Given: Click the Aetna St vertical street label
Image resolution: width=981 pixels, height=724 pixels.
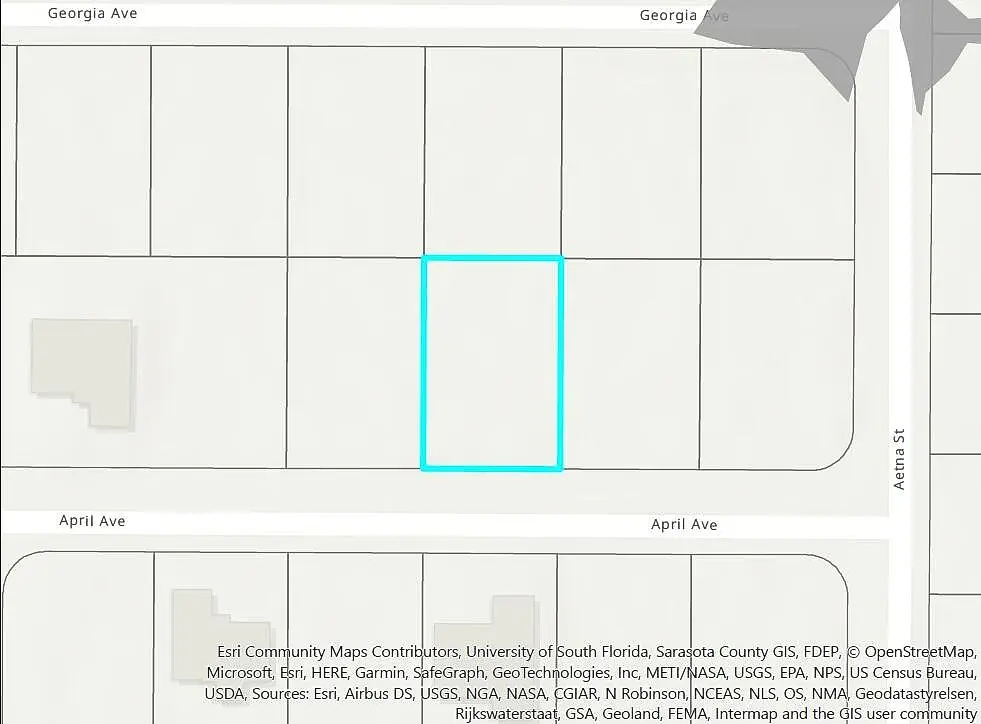Looking at the screenshot, I should pyautogui.click(x=899, y=459).
